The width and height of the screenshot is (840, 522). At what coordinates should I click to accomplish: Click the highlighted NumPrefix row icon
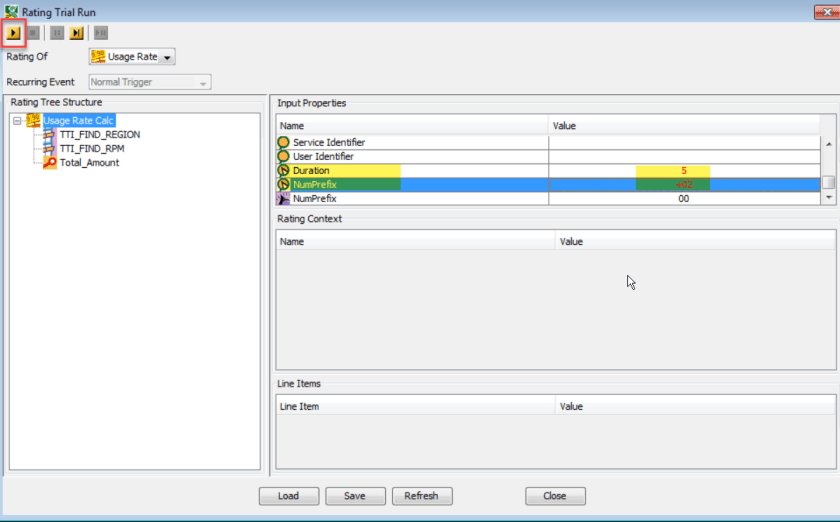[x=283, y=184]
